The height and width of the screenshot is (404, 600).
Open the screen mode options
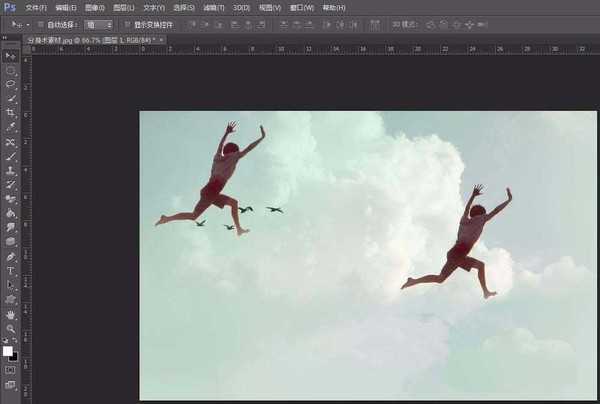(x=11, y=385)
